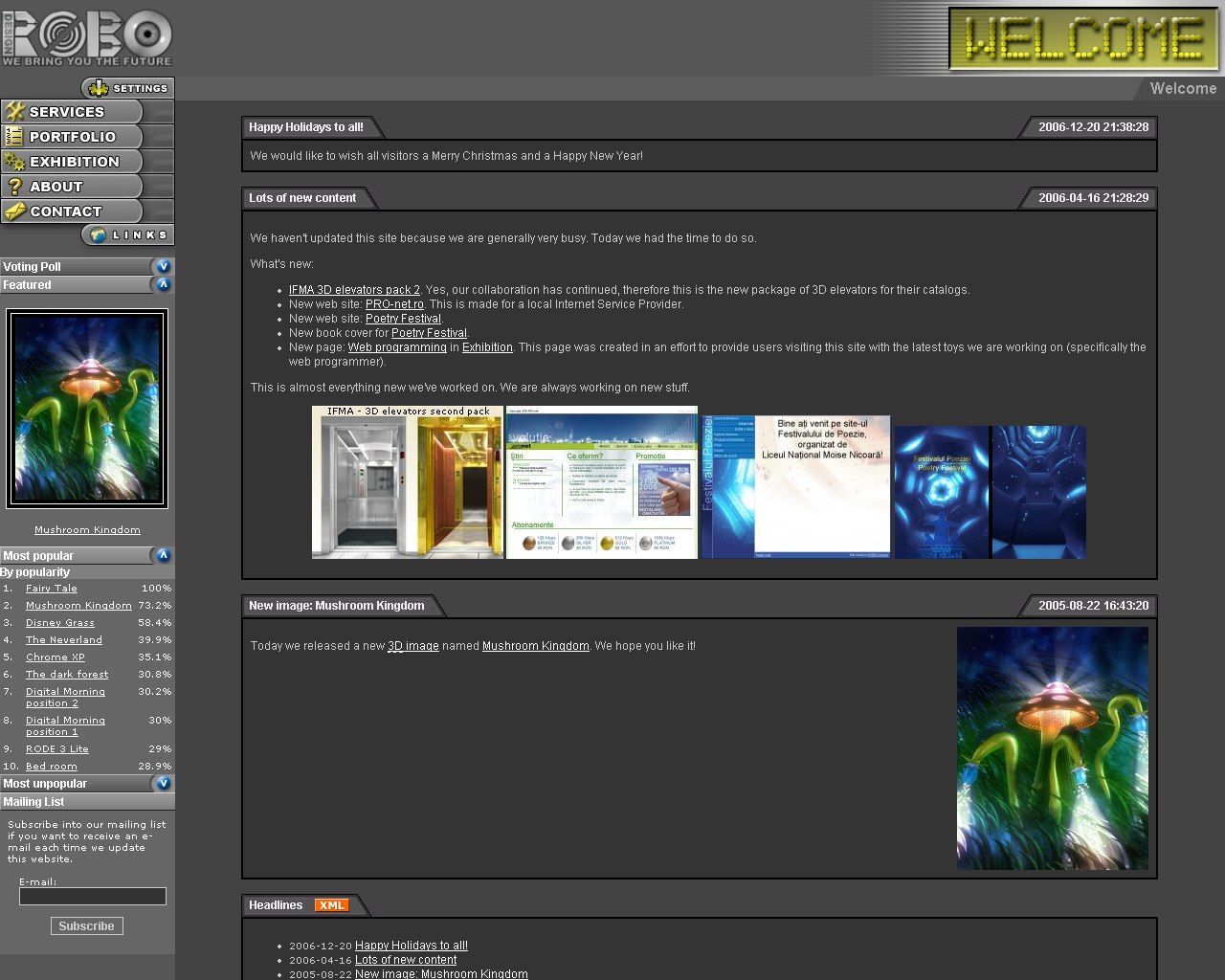Click the Contact pencil icon

(x=13, y=212)
